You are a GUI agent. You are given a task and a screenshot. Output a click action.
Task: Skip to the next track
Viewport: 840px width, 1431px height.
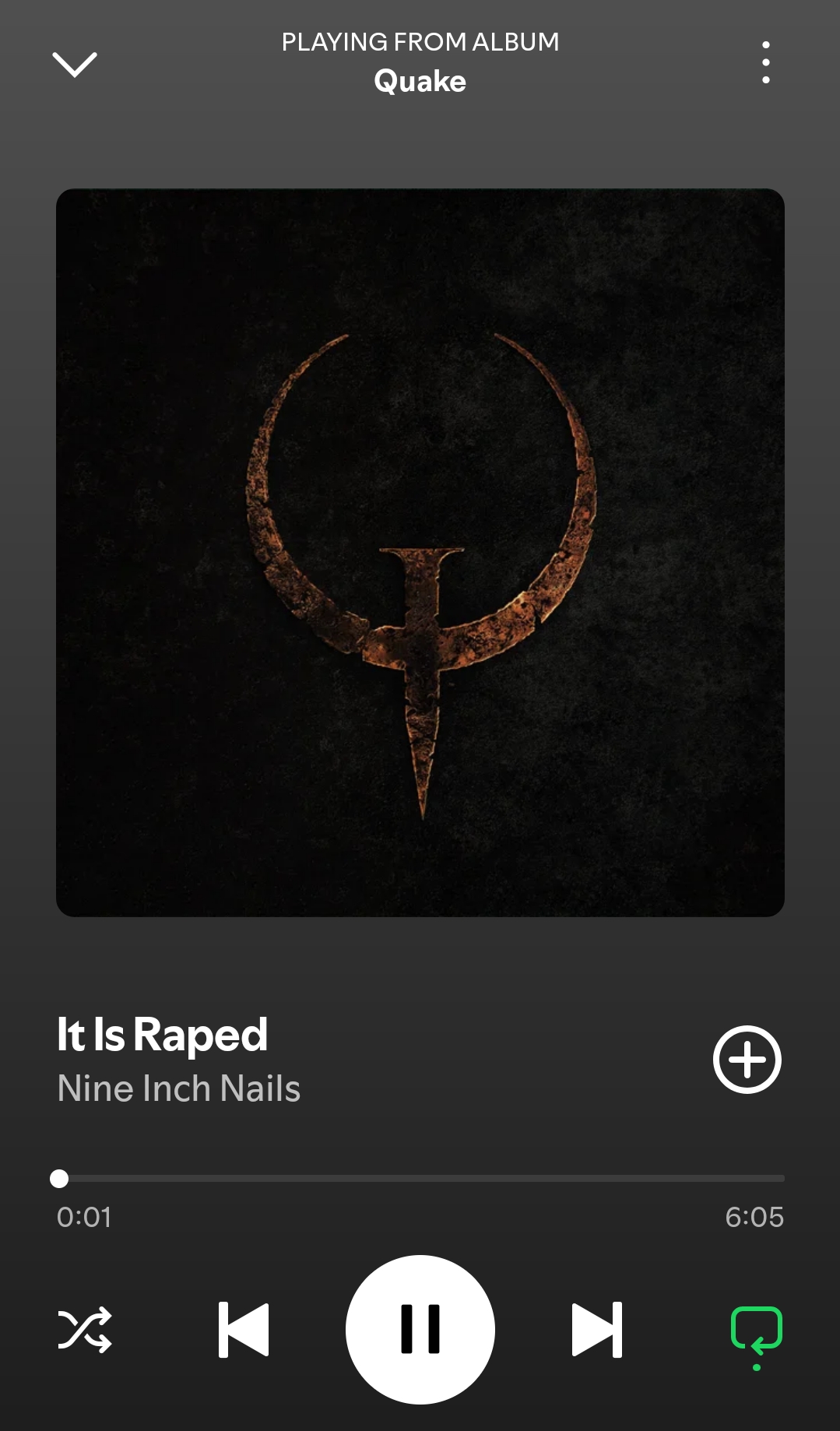click(597, 1330)
